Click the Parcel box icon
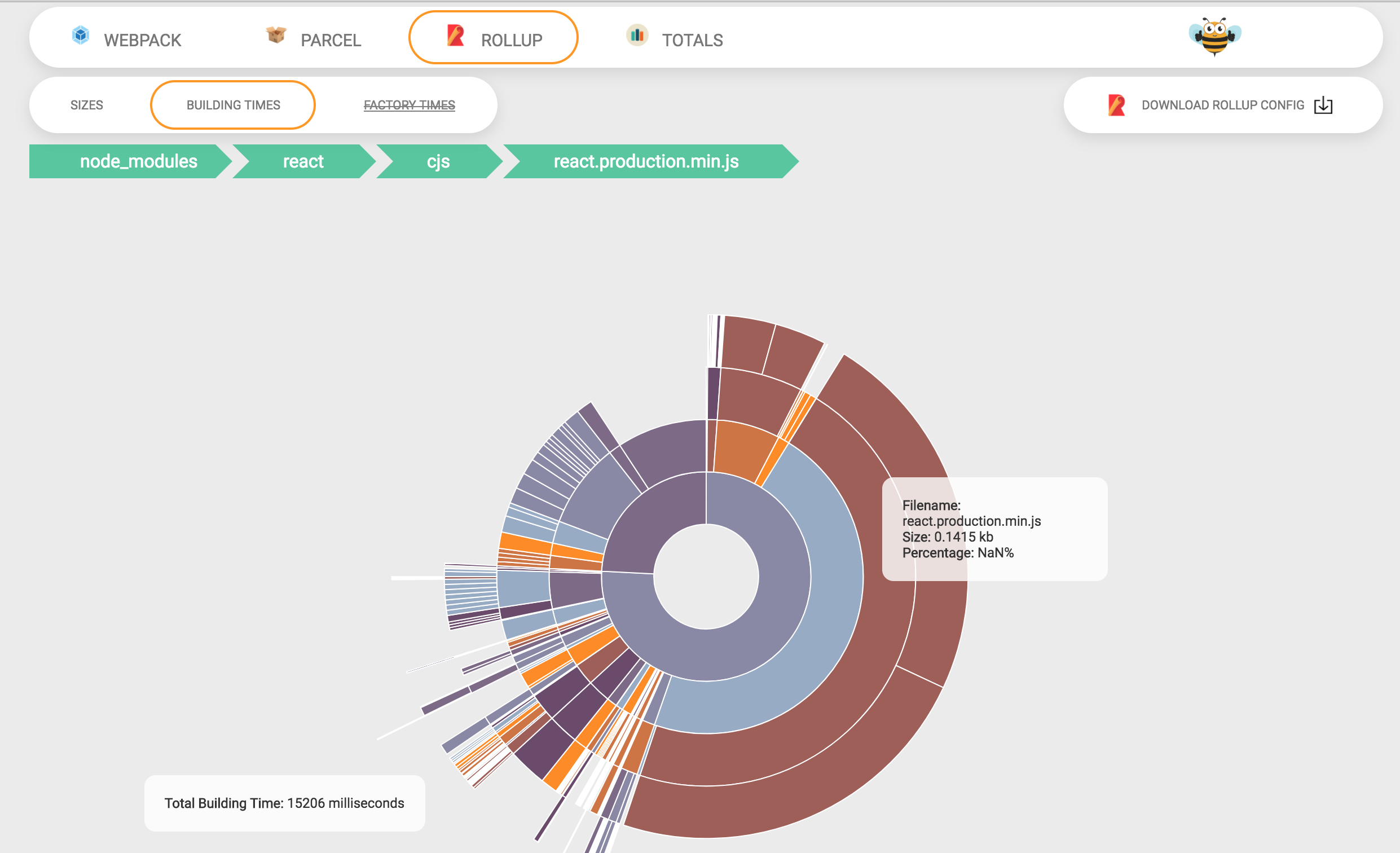Image resolution: width=1400 pixels, height=853 pixels. tap(276, 35)
